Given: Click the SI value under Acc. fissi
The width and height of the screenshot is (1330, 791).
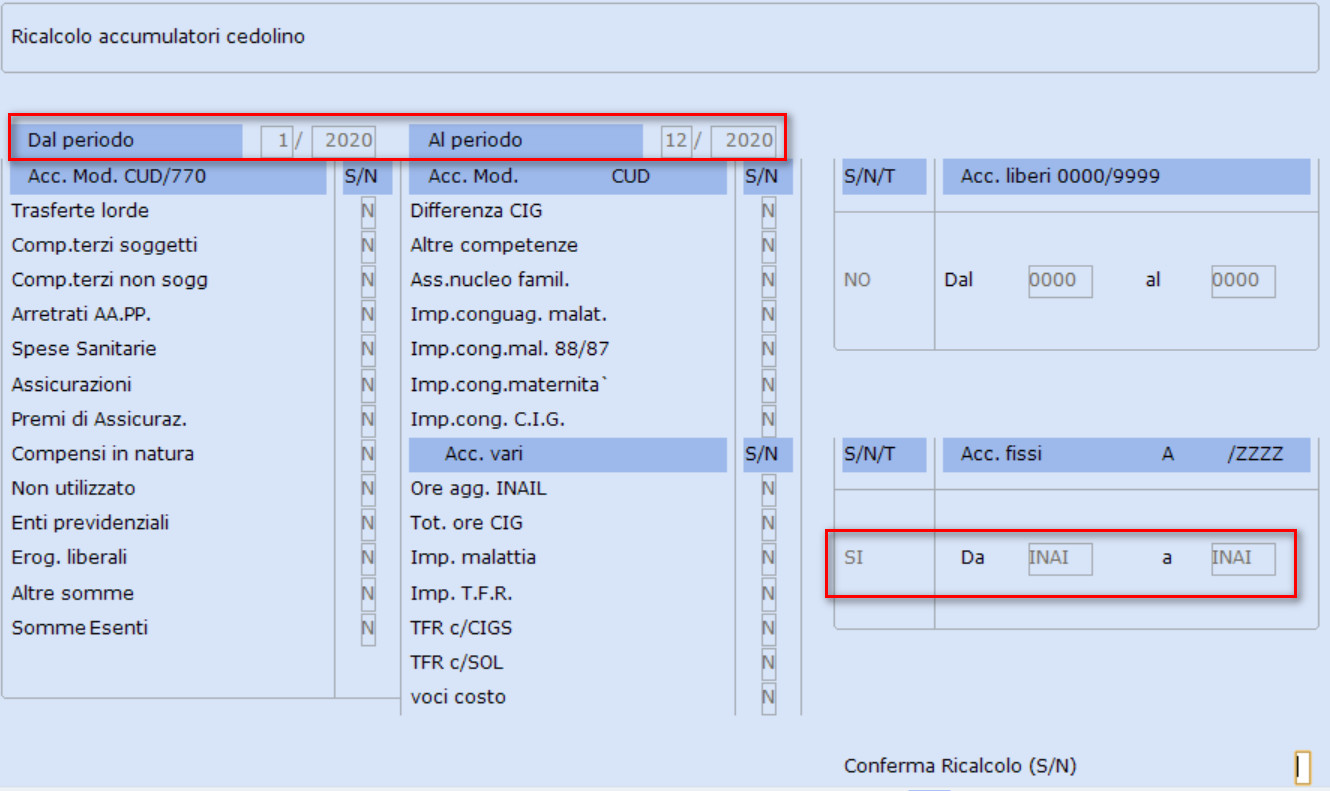Looking at the screenshot, I should click(853, 558).
